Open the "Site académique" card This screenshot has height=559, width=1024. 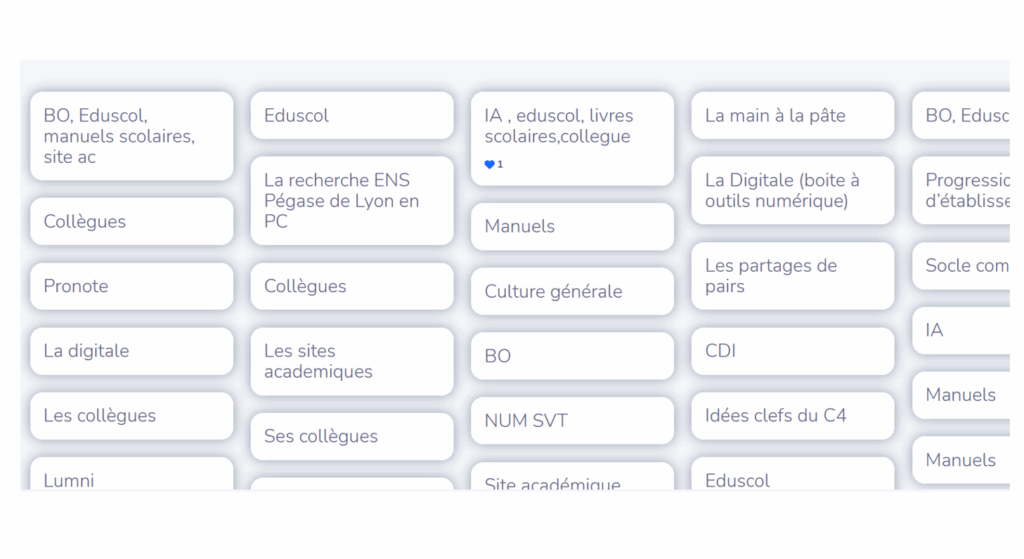[x=572, y=477]
